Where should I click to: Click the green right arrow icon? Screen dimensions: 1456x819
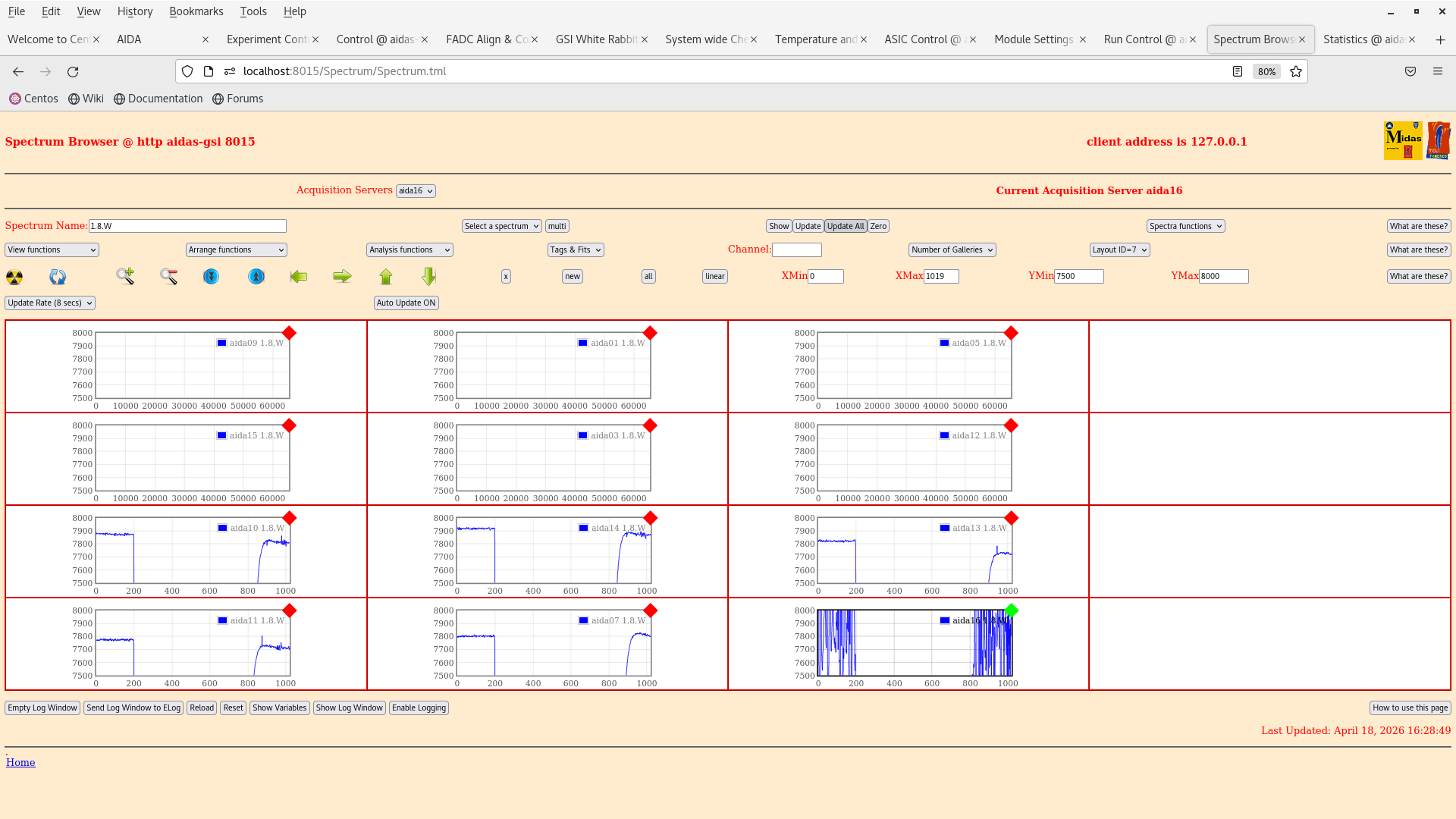[342, 277]
